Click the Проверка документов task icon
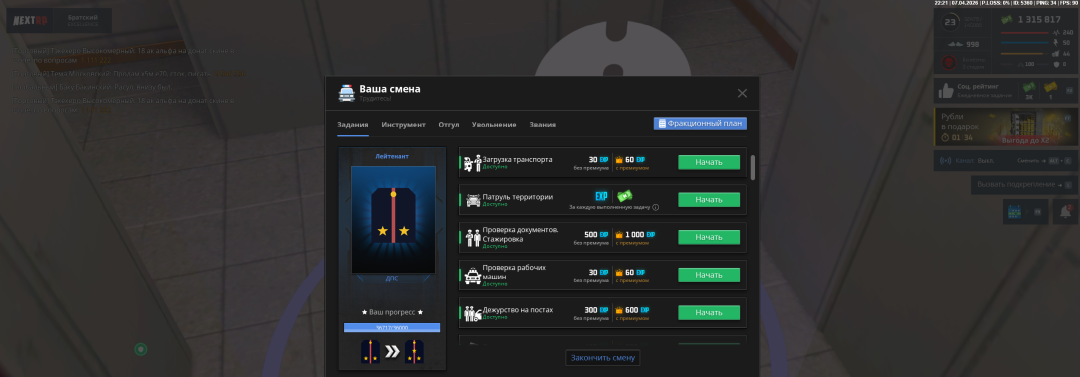This screenshot has width=1080, height=377. (x=472, y=238)
